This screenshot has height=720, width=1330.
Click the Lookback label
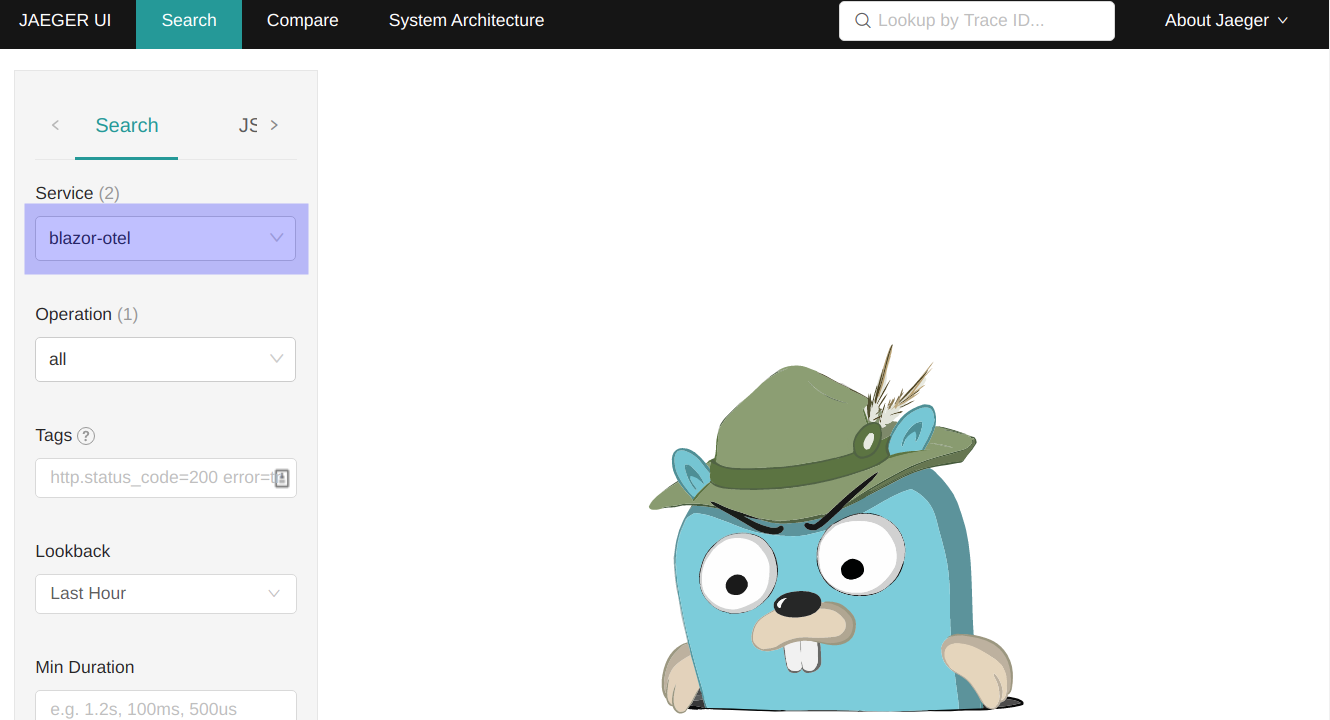tap(73, 551)
